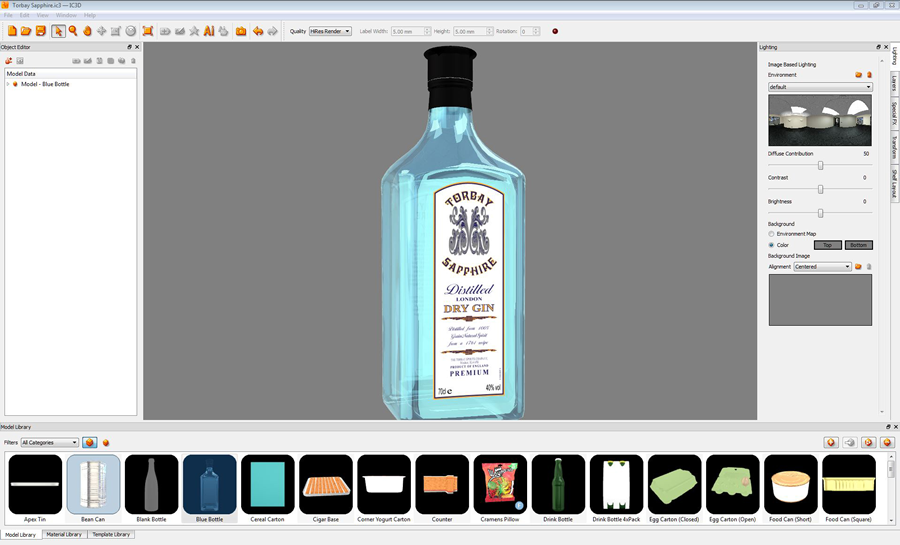Click the Height spinner arrows
This screenshot has height=545, width=900.
point(490,31)
